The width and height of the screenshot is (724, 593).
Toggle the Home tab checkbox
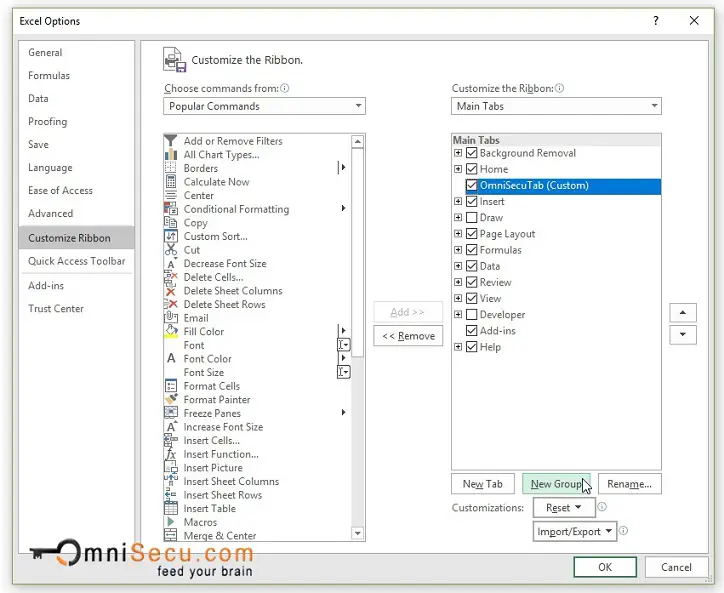tap(471, 169)
